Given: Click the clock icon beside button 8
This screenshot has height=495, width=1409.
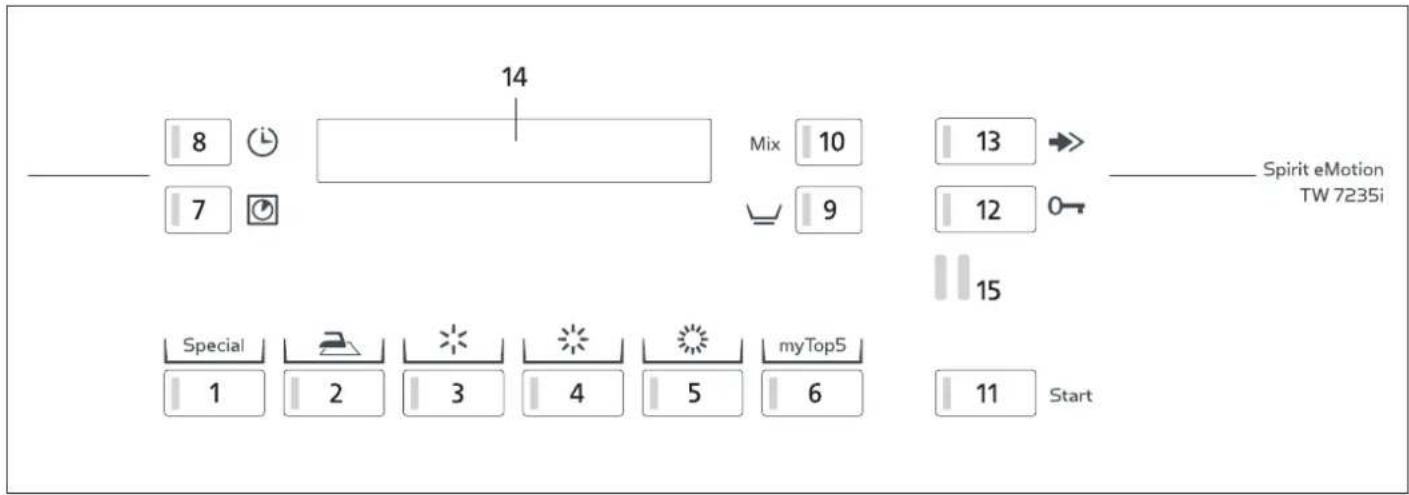Looking at the screenshot, I should pos(262,142).
